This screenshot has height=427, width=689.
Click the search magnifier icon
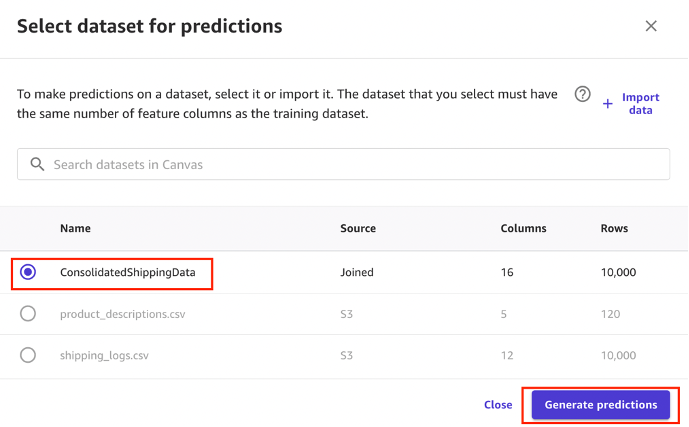point(38,164)
